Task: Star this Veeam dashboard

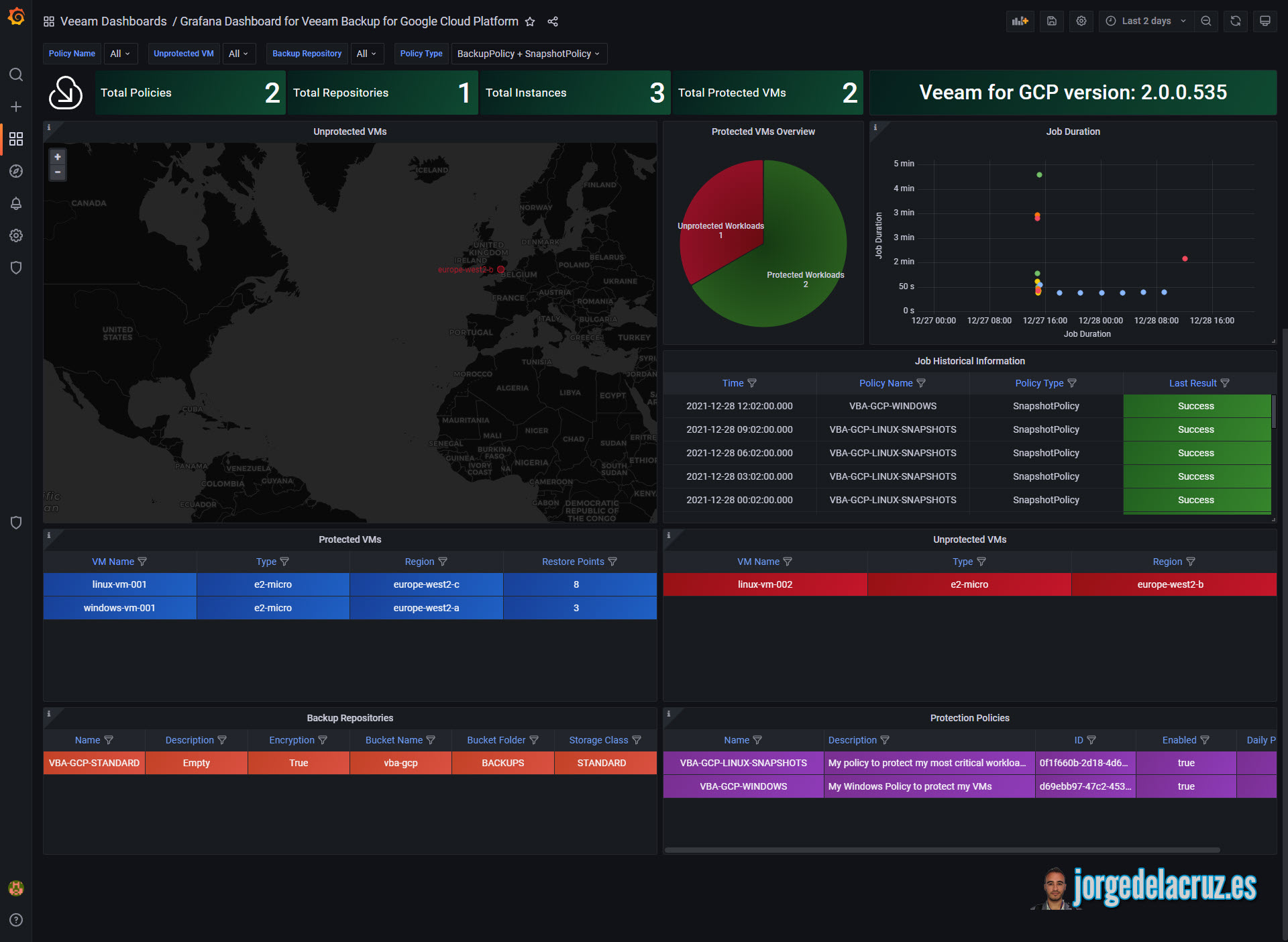Action: 530,21
